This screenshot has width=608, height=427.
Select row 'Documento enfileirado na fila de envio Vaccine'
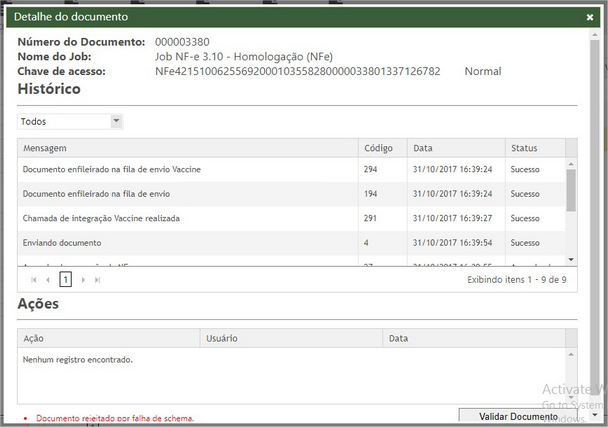click(x=291, y=169)
